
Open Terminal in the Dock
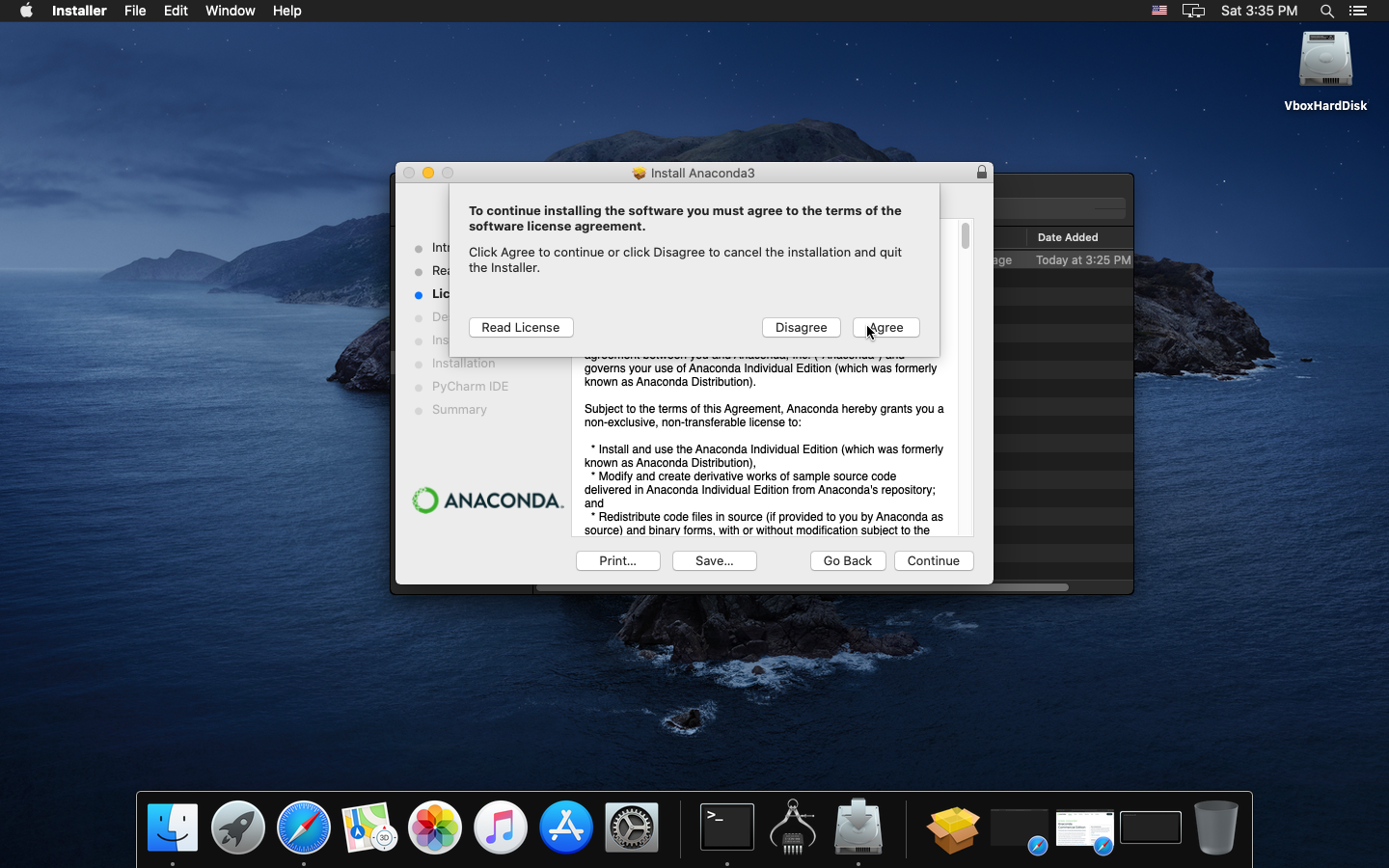tap(727, 827)
